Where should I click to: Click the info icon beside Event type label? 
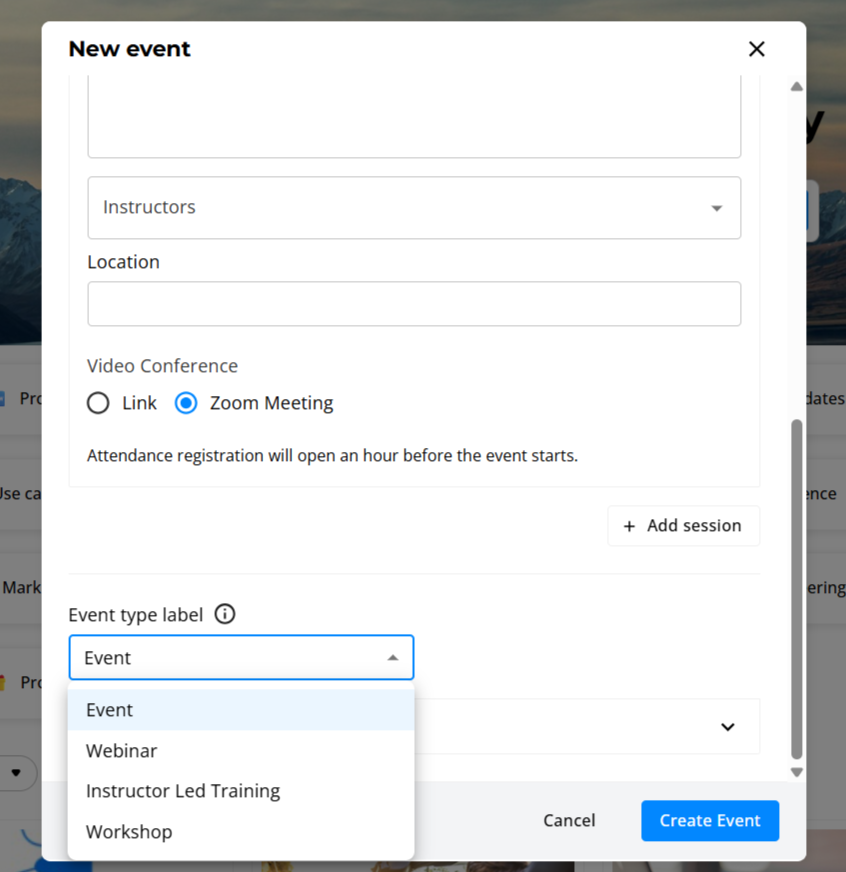(x=225, y=614)
